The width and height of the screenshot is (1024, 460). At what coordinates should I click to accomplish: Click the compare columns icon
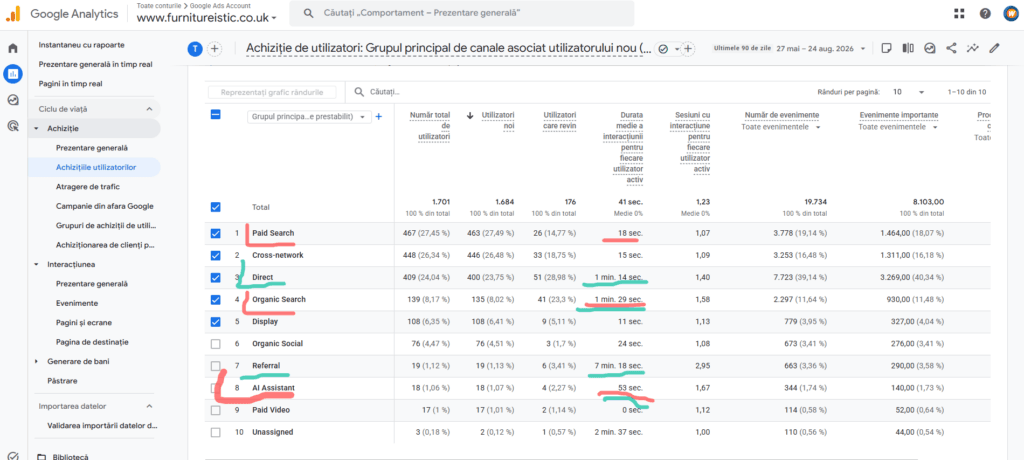coord(908,48)
